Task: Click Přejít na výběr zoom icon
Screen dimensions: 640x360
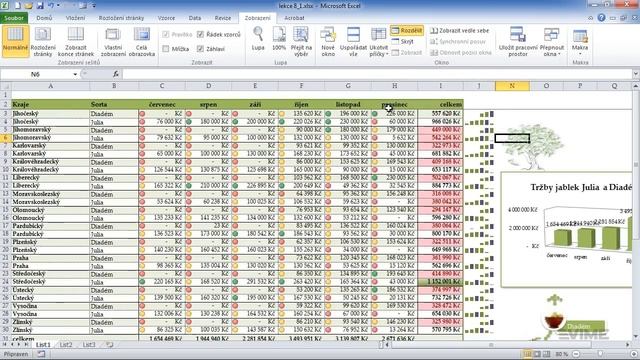Action: (x=301, y=41)
